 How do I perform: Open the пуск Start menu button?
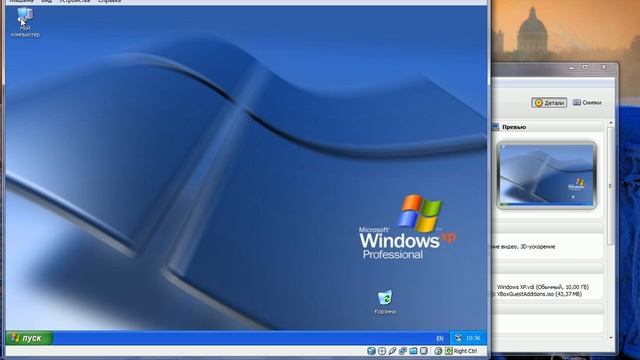pos(29,338)
